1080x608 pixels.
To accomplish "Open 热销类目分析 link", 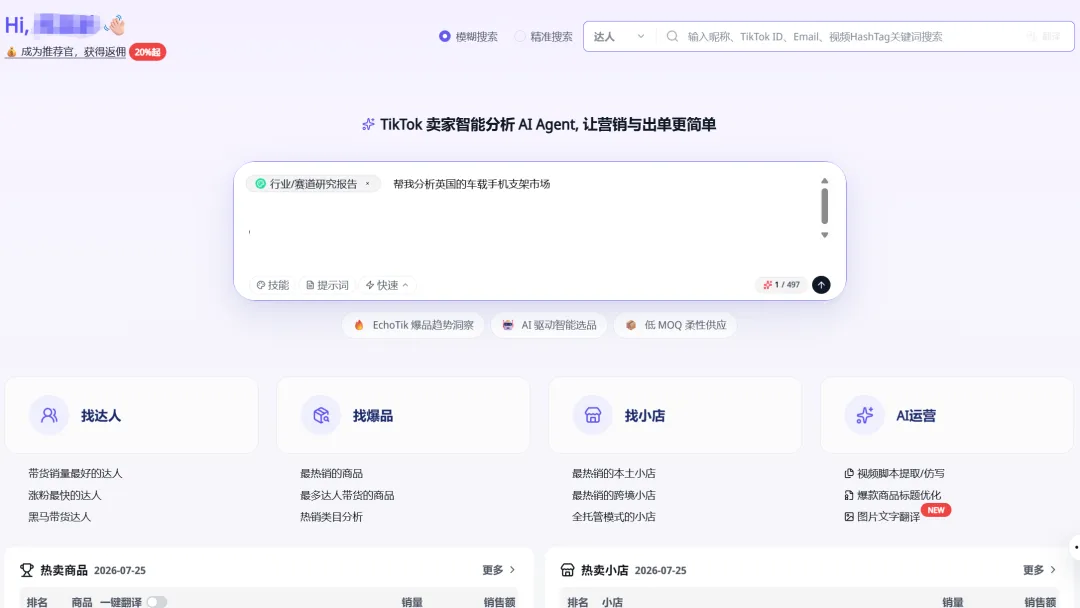I will [x=331, y=516].
